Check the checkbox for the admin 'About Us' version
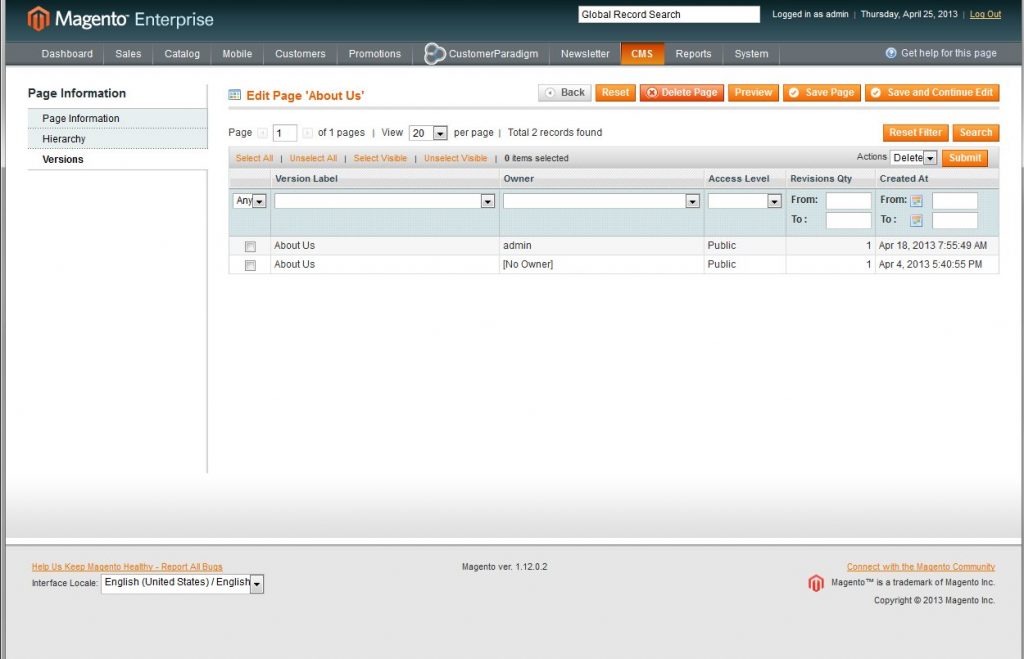Image resolution: width=1024 pixels, height=659 pixels. point(250,245)
